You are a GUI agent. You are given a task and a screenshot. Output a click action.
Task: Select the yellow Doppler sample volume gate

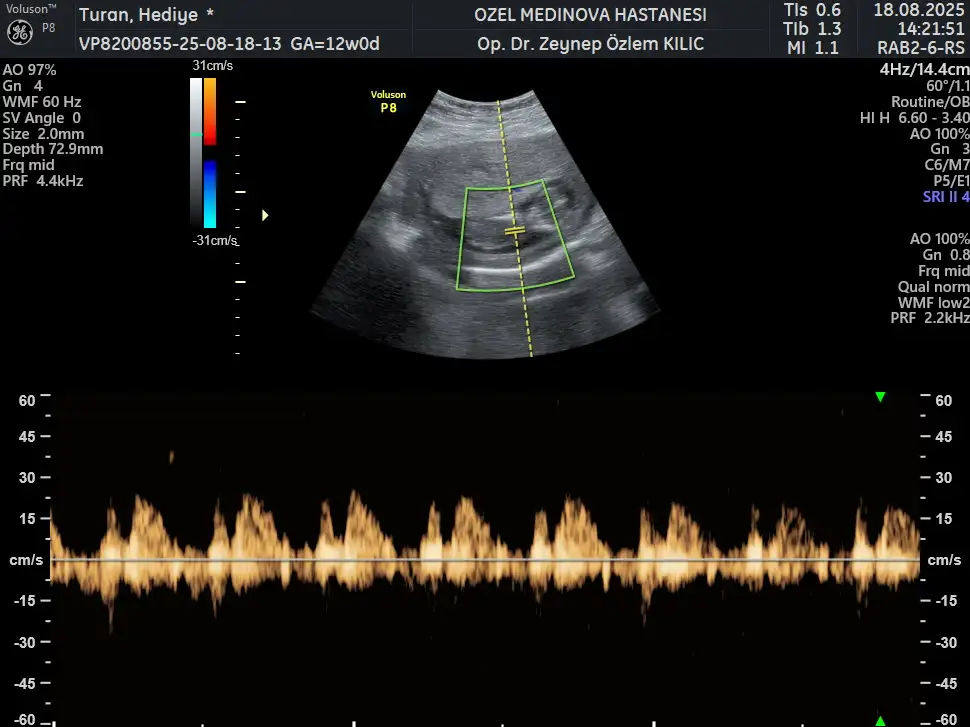click(514, 231)
